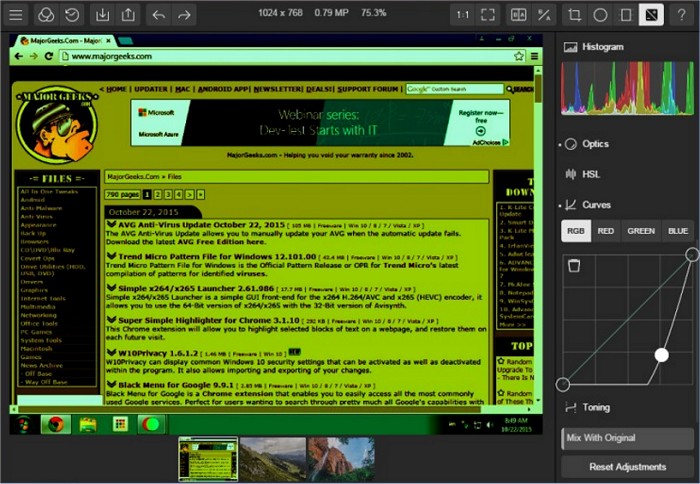Select the top-right curve endpoint
Image resolution: width=700 pixels, height=484 pixels.
click(692, 255)
